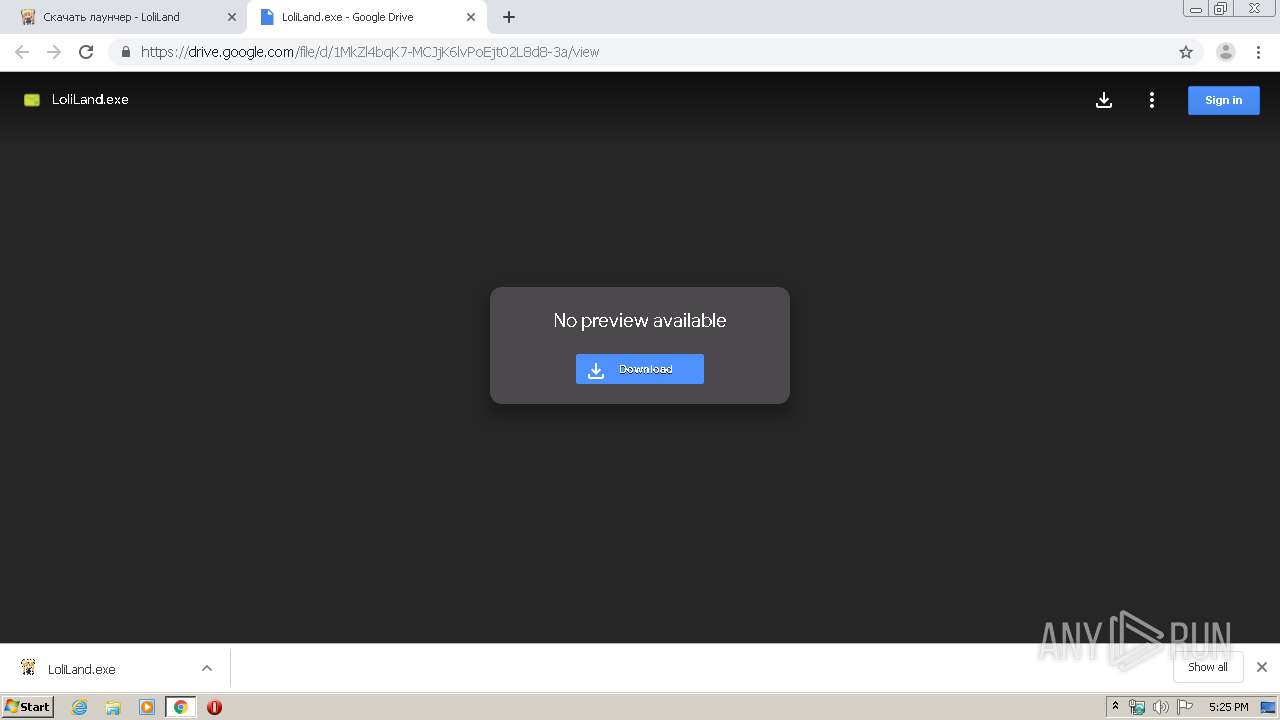Click the red Opera-style taskbar icon
The image size is (1280, 720).
coord(214,707)
